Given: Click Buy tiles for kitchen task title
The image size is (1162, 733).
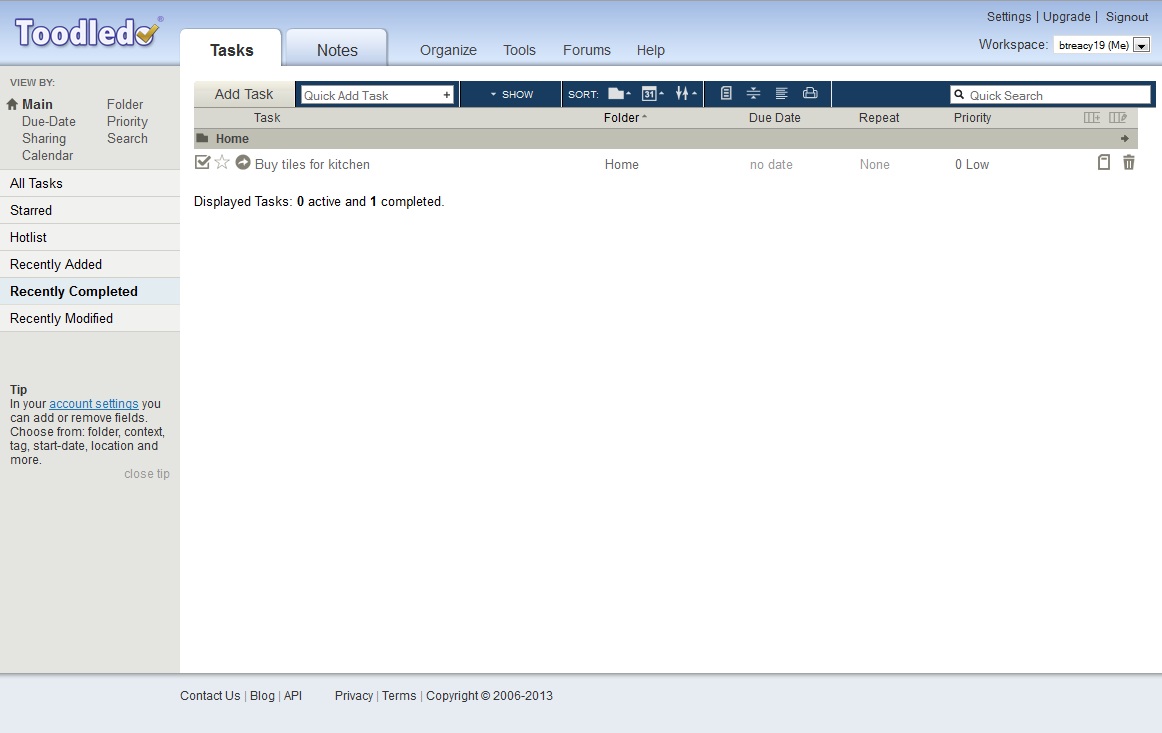Looking at the screenshot, I should pos(312,165).
